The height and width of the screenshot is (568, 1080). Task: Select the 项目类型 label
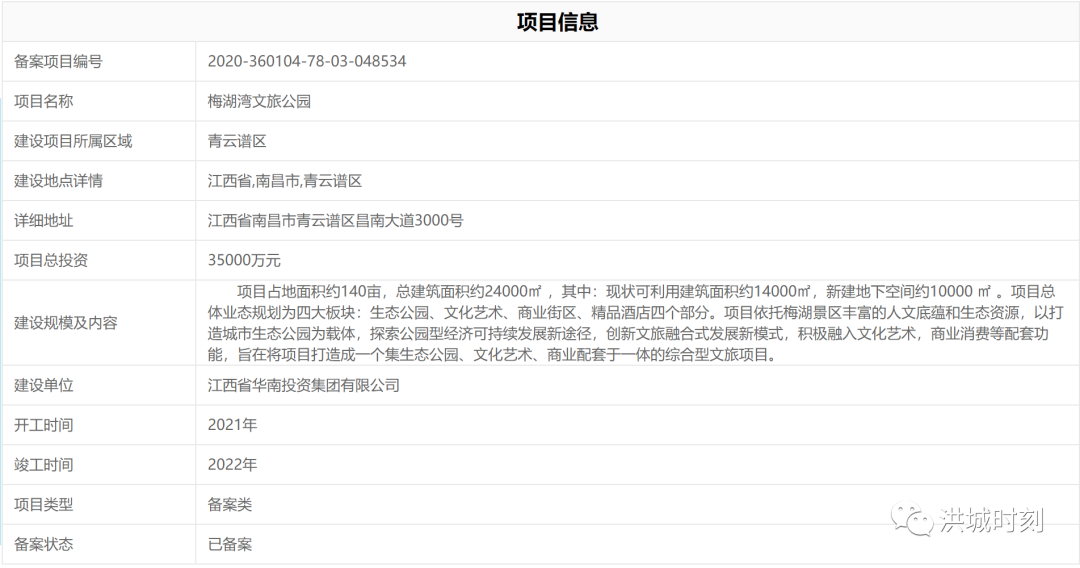pos(43,505)
